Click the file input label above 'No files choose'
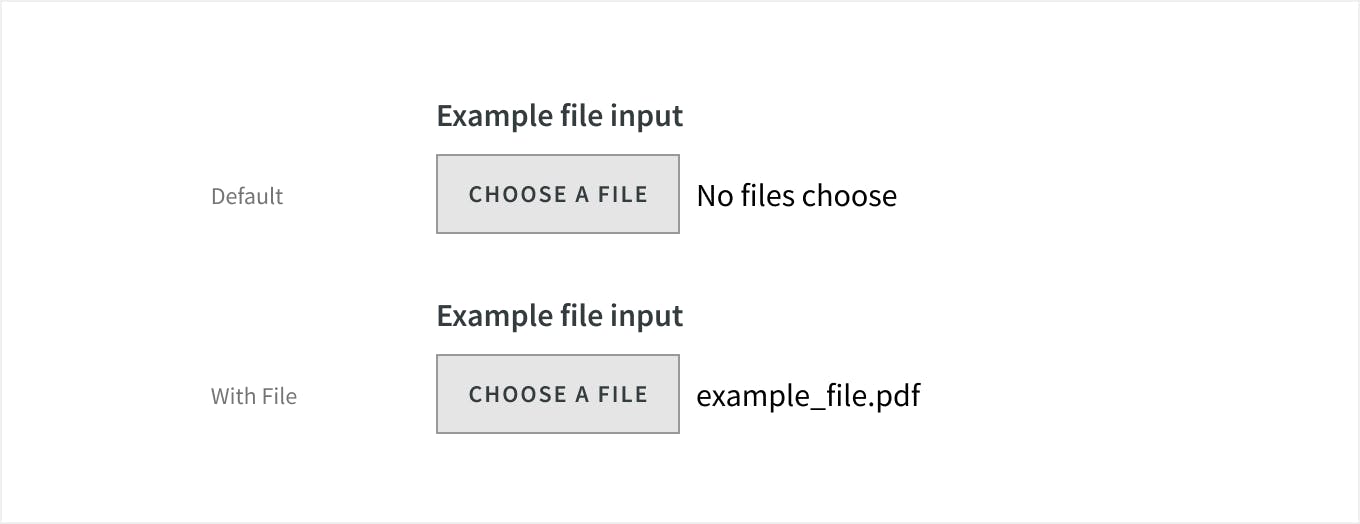 (560, 116)
